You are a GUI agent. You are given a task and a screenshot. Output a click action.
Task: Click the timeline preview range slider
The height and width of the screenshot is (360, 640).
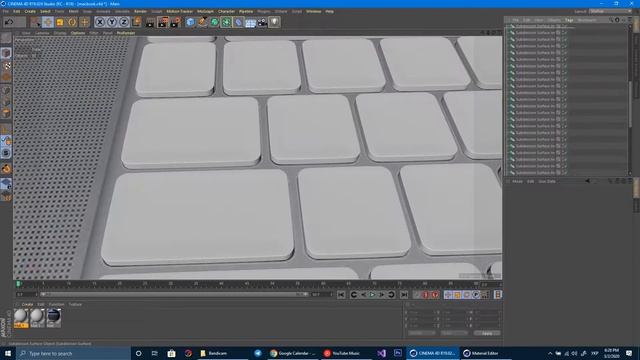point(175,294)
